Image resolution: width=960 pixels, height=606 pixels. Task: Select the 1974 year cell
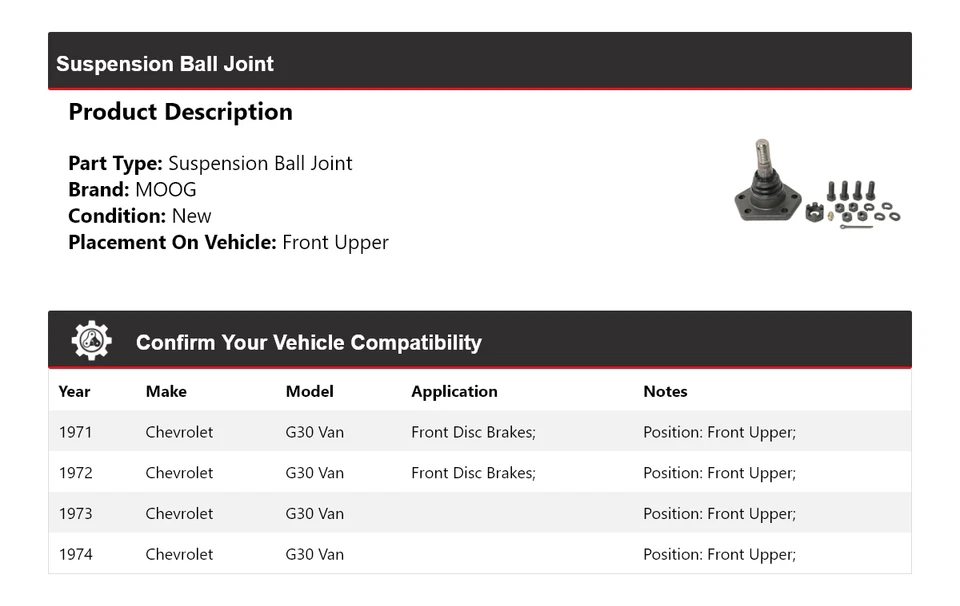(76, 554)
